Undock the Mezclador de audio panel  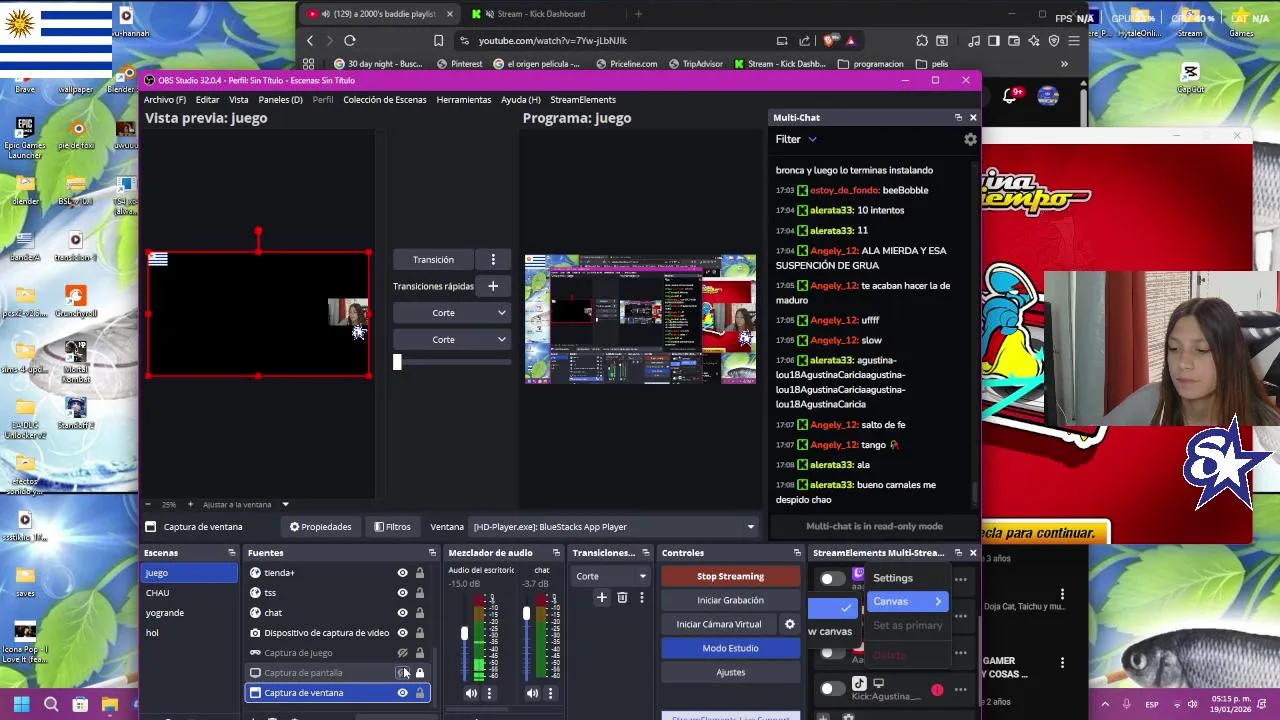pyautogui.click(x=557, y=553)
